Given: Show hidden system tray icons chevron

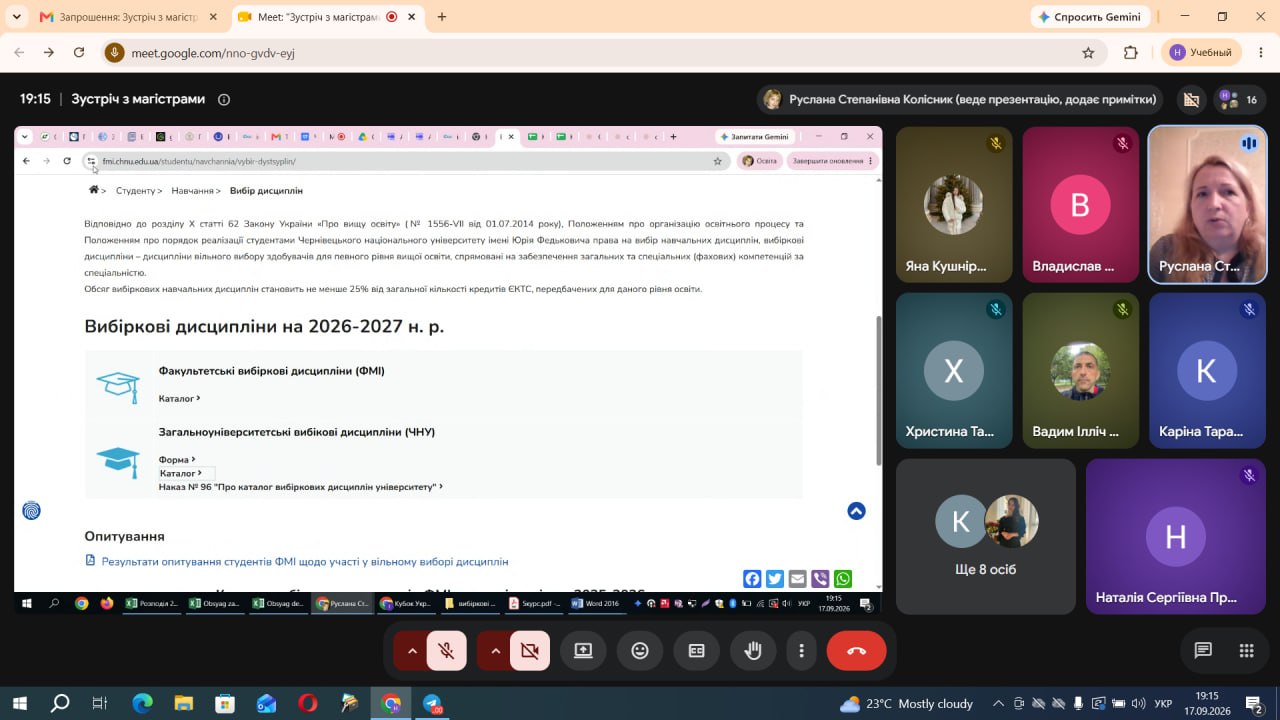Looking at the screenshot, I should (998, 704).
